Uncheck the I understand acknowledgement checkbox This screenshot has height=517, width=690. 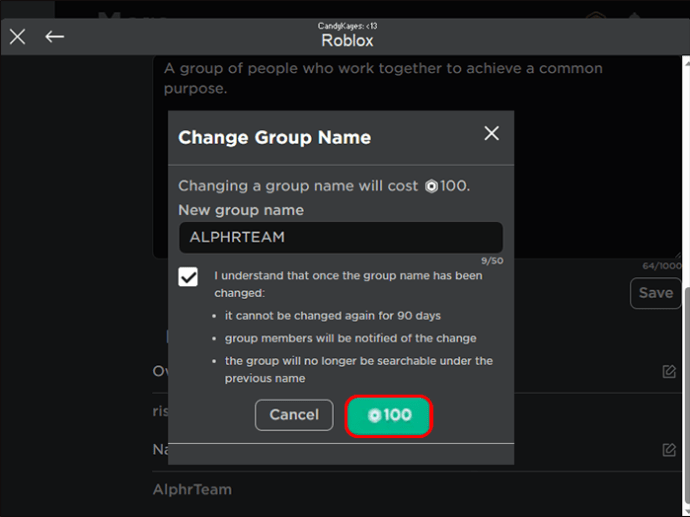pyautogui.click(x=188, y=277)
